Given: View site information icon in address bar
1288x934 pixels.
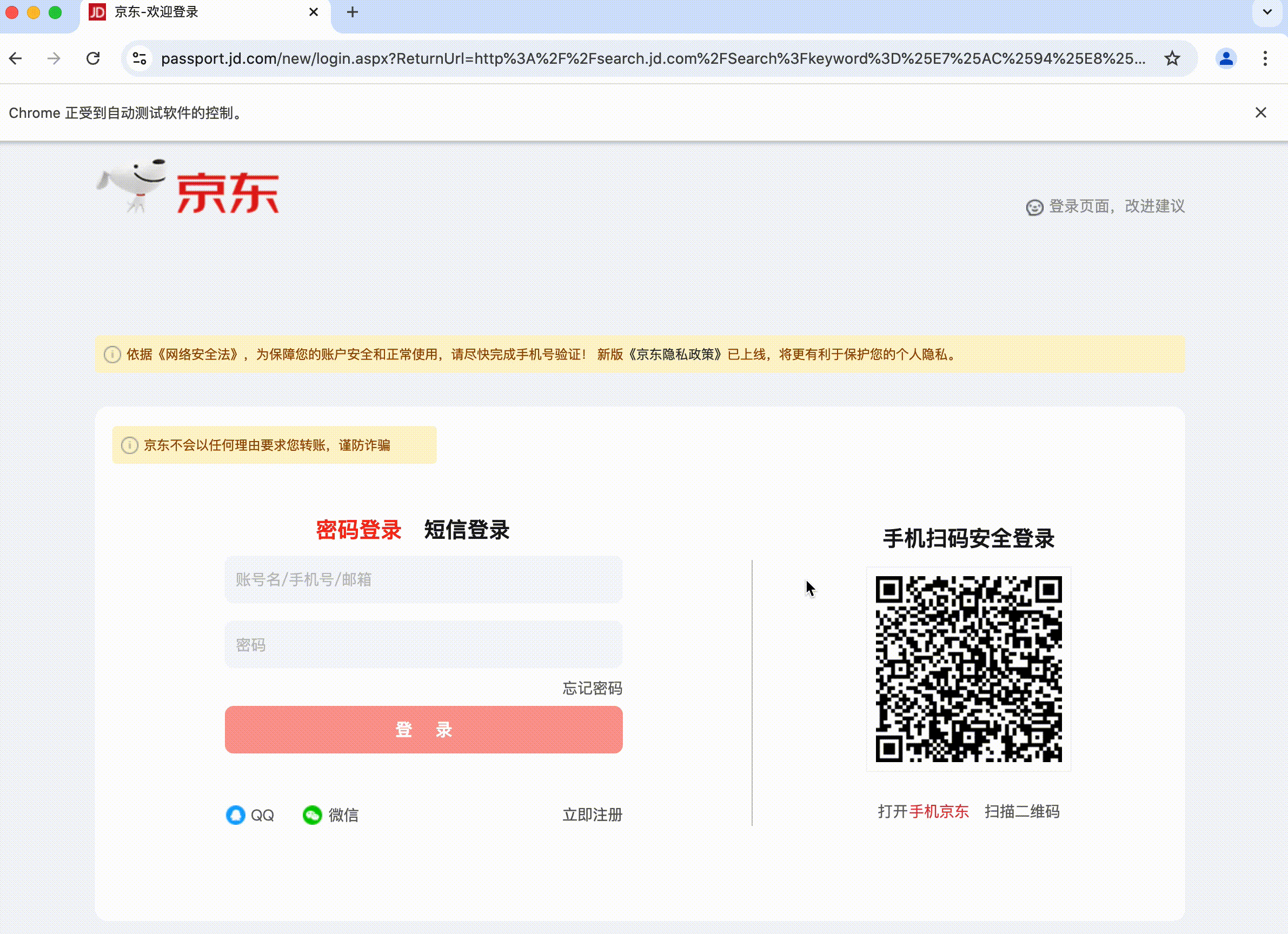Looking at the screenshot, I should [x=140, y=58].
